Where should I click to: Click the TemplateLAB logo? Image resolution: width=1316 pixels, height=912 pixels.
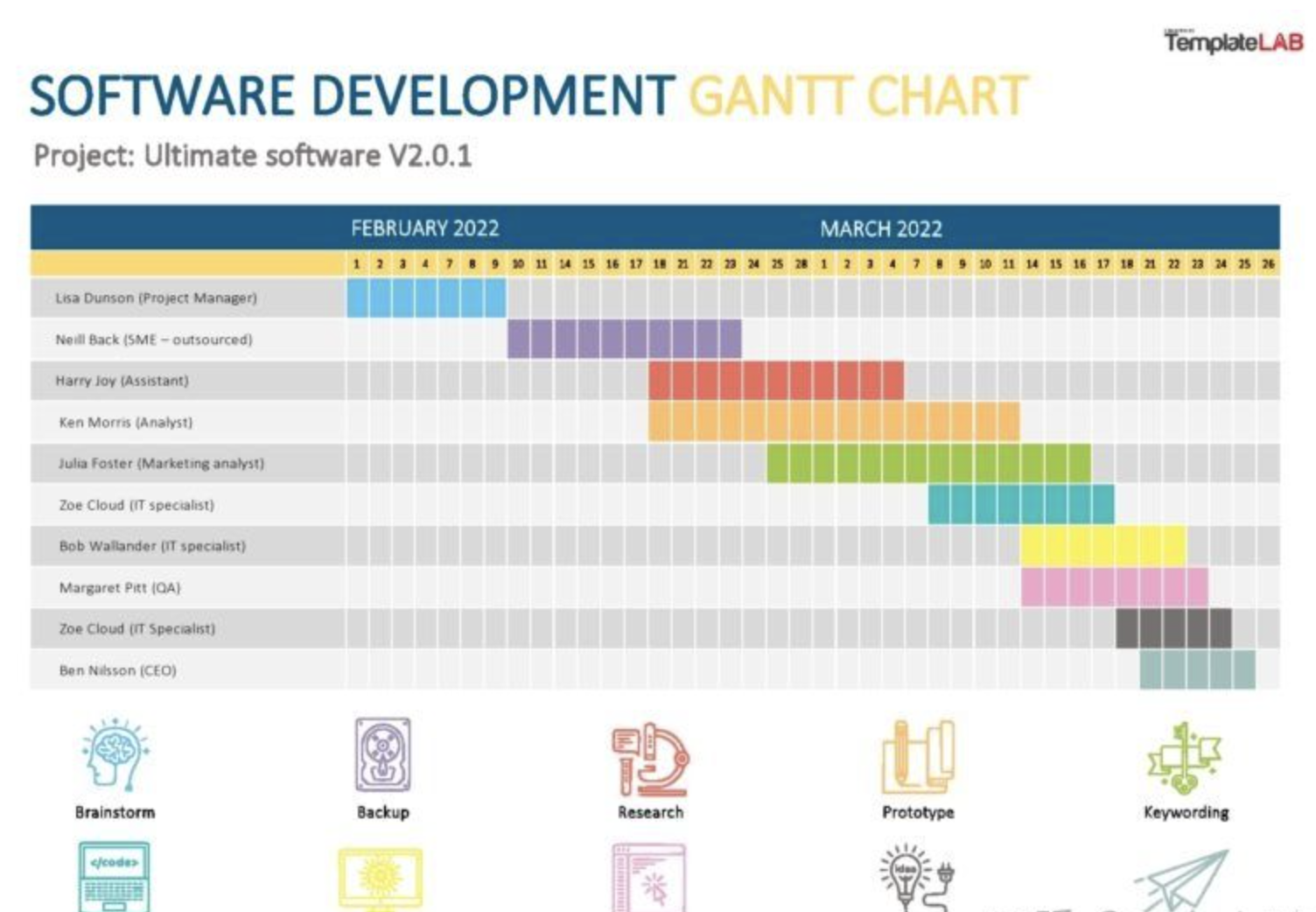click(1233, 41)
